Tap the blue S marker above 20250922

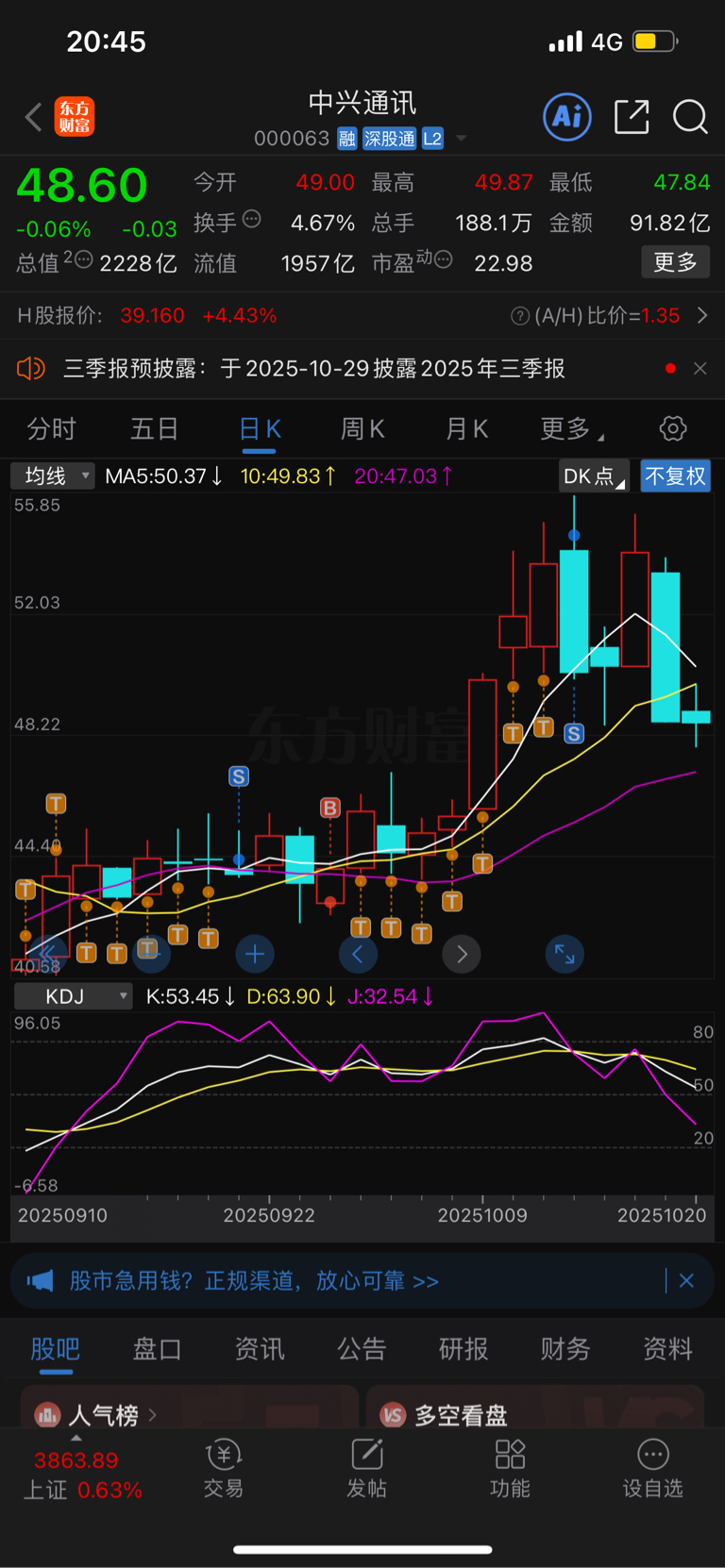point(239,776)
